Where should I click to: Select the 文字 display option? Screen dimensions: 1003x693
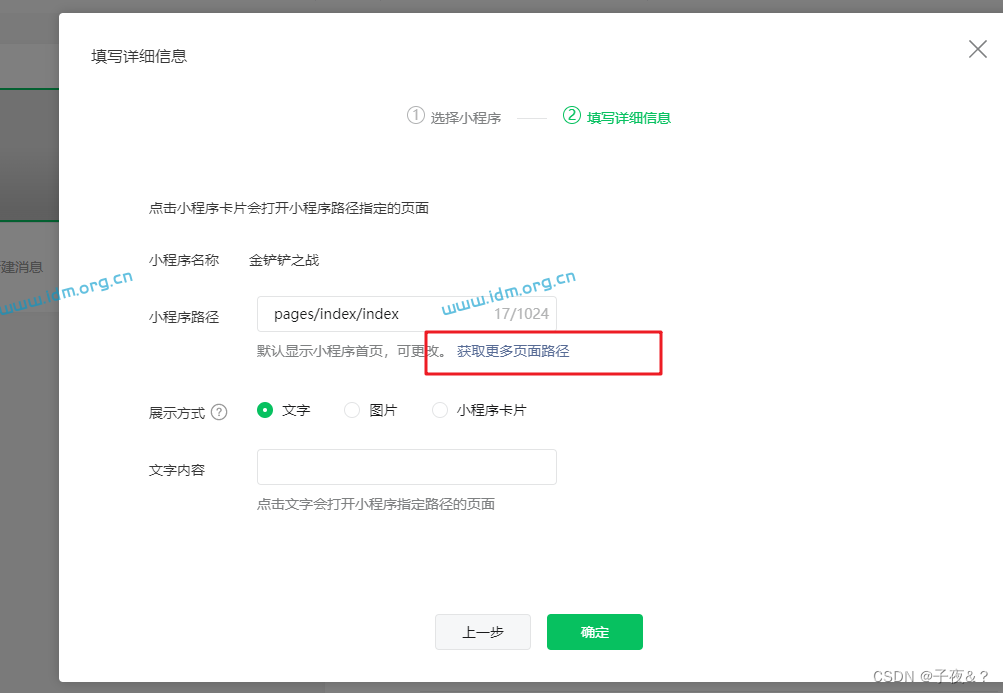coord(265,410)
